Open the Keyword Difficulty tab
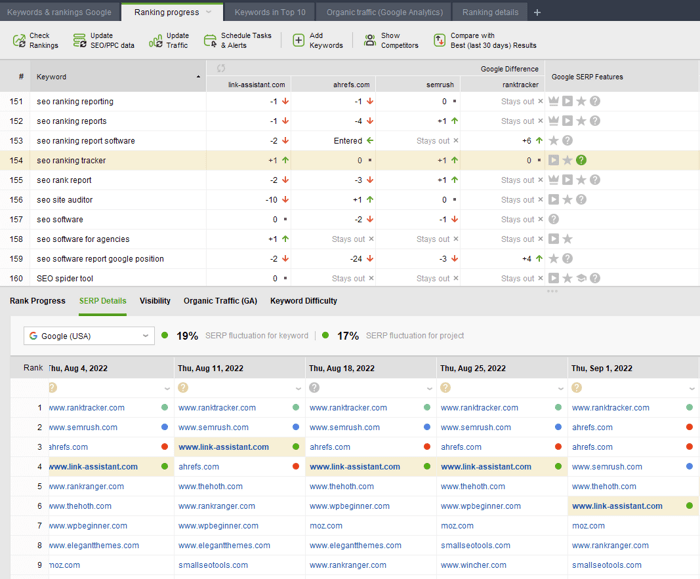 (x=303, y=301)
